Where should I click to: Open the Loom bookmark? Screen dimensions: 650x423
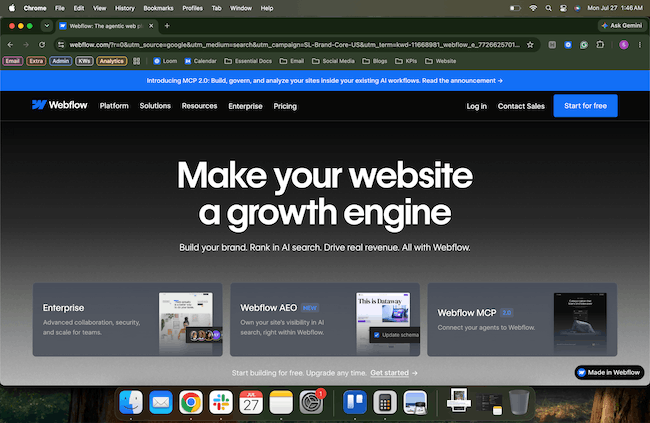click(165, 61)
